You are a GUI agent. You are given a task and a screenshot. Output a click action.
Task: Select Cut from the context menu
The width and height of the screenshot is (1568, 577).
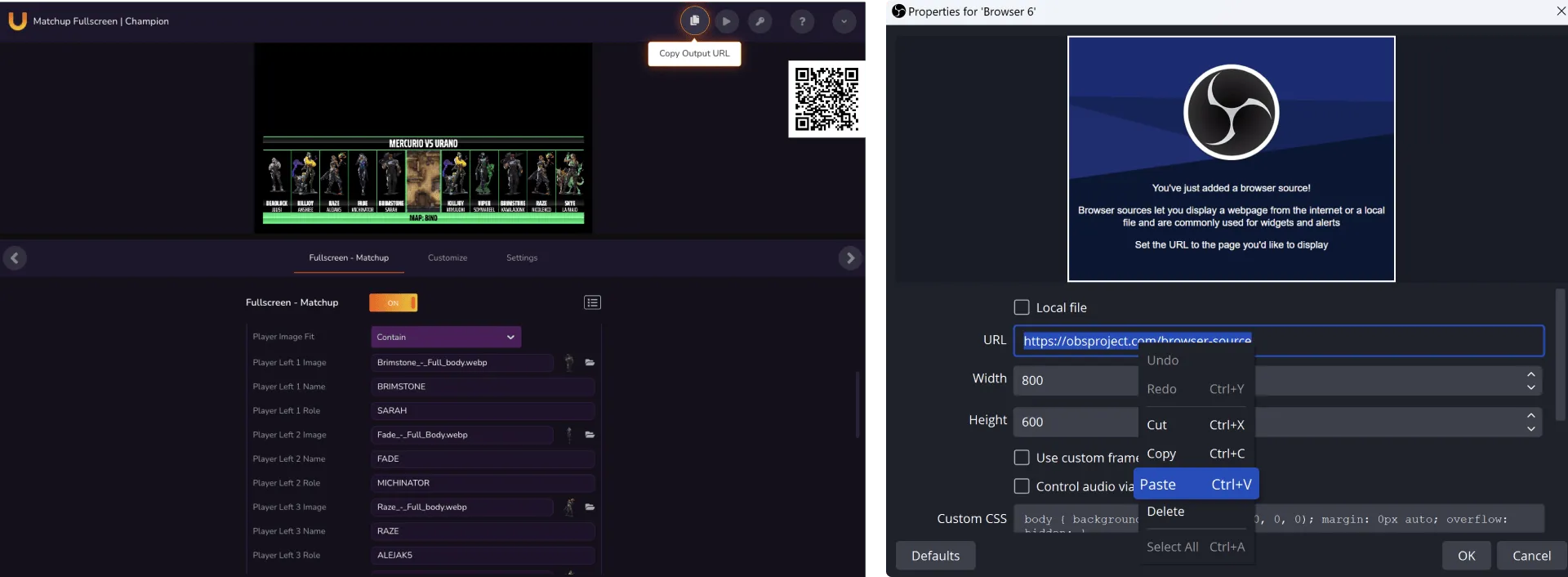click(x=1196, y=425)
